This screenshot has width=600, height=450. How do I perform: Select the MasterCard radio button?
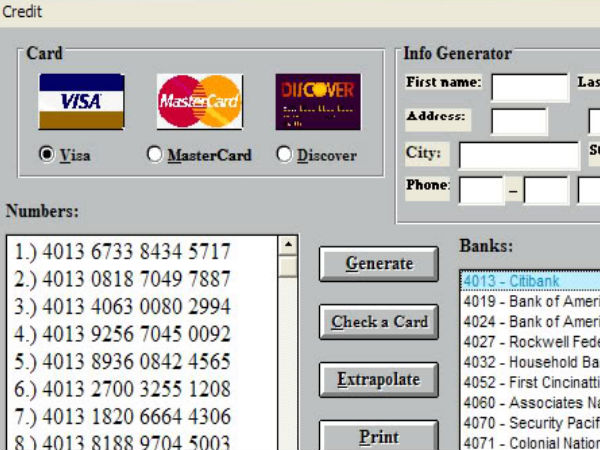(x=154, y=155)
